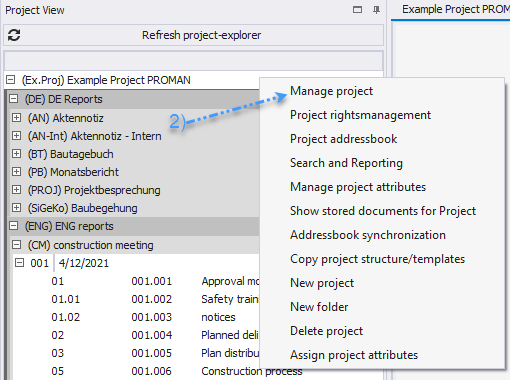510x380 pixels.
Task: Switch to Example Project PROM tab
Action: coord(455,9)
